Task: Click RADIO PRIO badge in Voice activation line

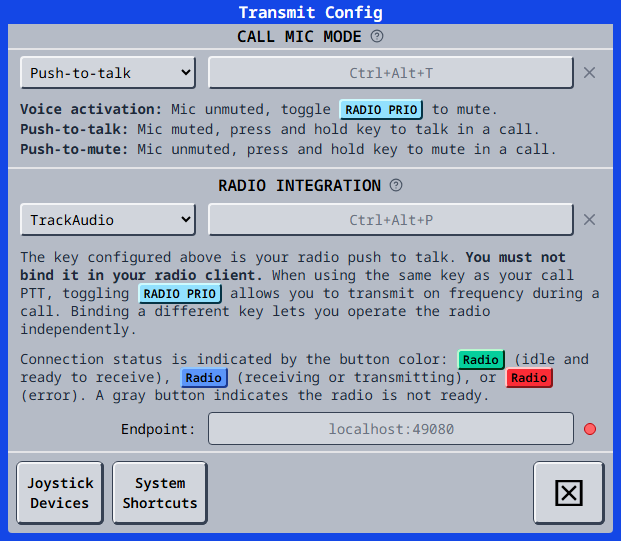Action: pos(381,109)
